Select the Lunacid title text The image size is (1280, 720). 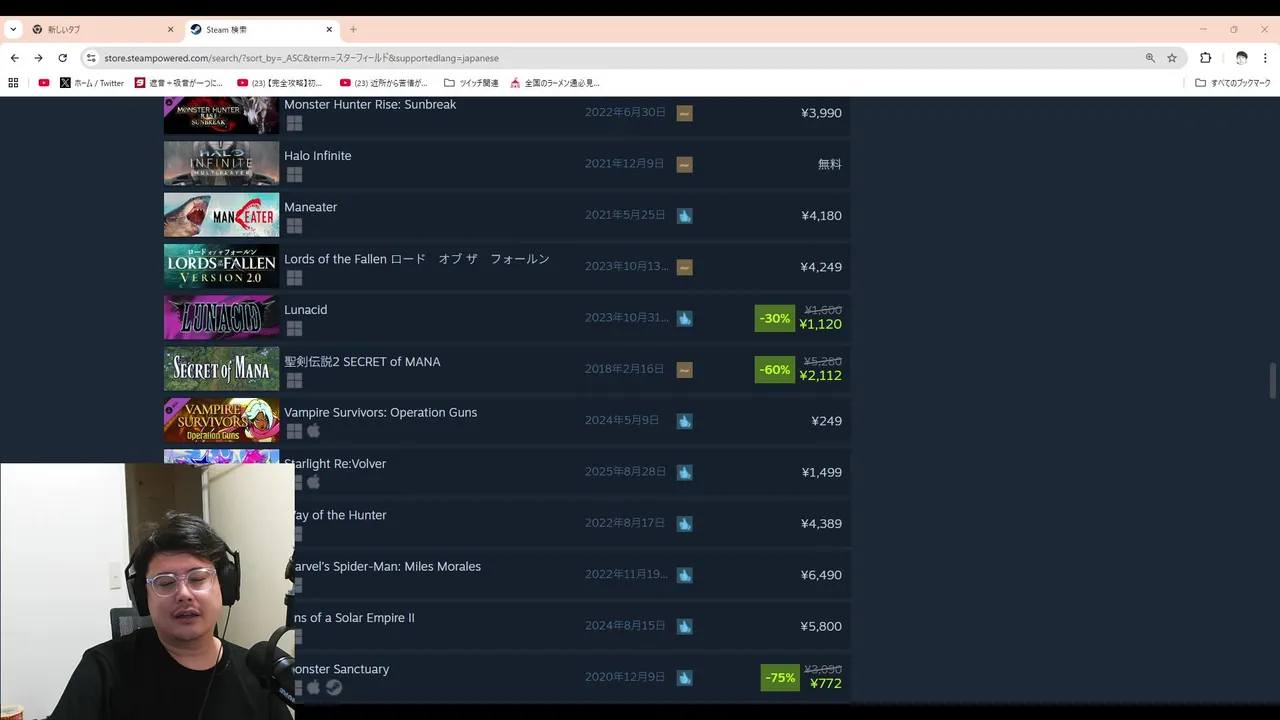click(305, 310)
